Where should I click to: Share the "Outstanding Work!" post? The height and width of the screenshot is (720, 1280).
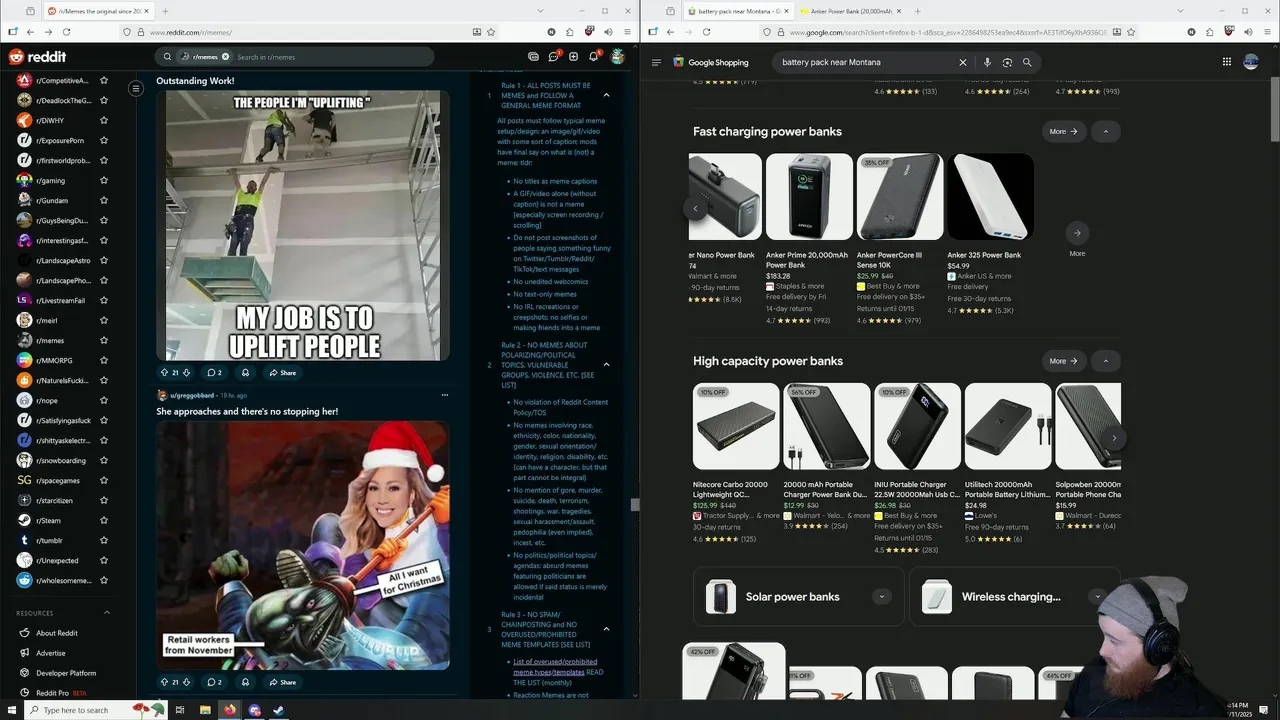pos(282,373)
